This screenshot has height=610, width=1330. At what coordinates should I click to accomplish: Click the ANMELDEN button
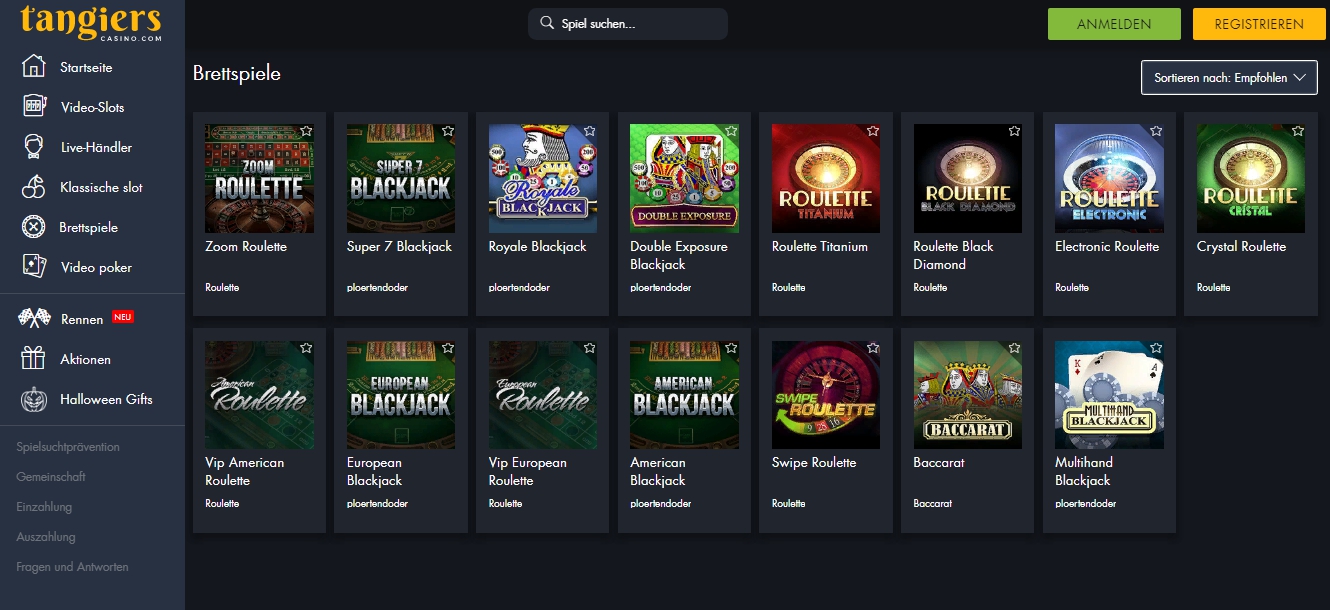(1114, 24)
